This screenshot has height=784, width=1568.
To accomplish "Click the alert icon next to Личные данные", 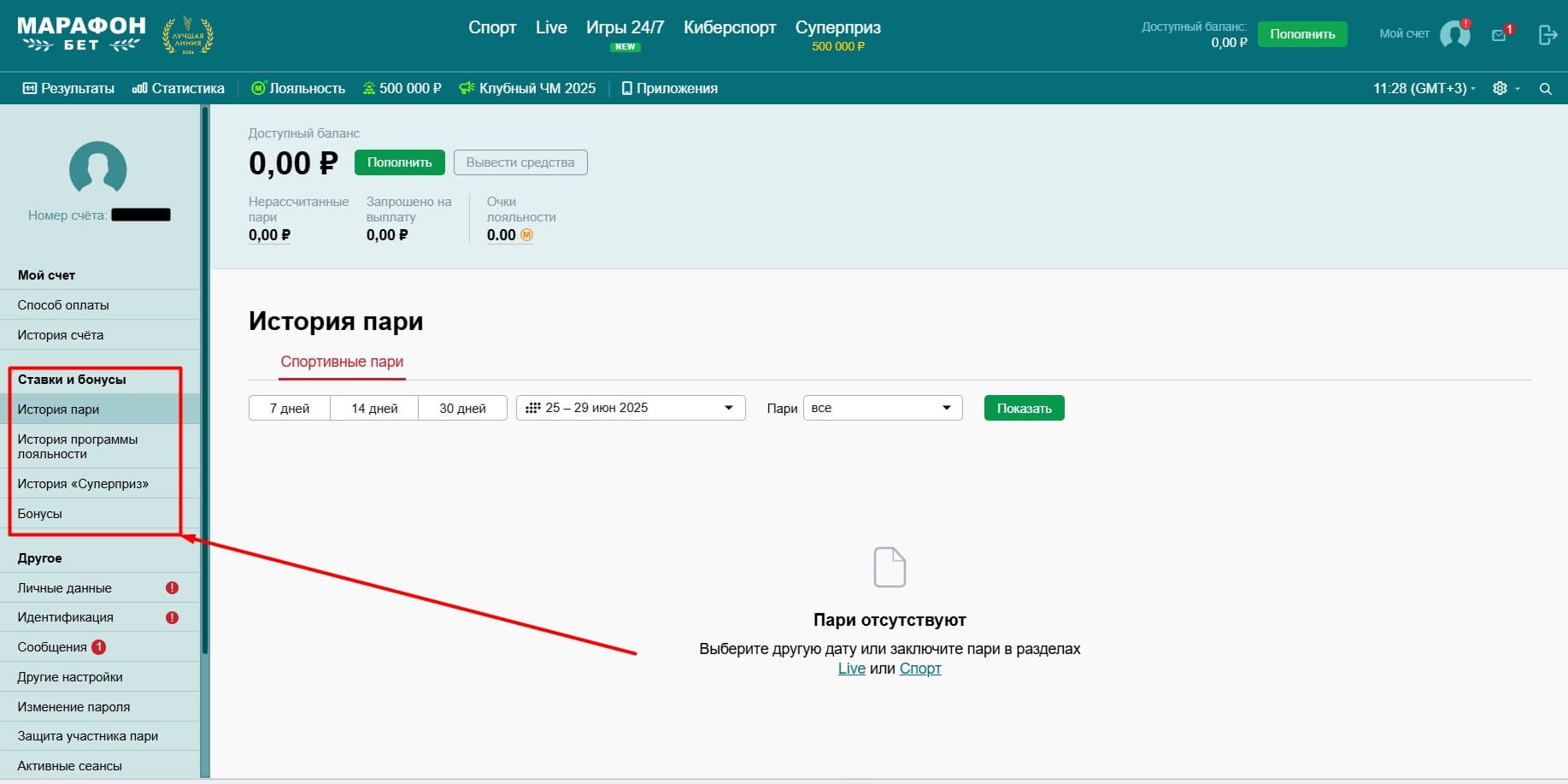I will tap(172, 587).
